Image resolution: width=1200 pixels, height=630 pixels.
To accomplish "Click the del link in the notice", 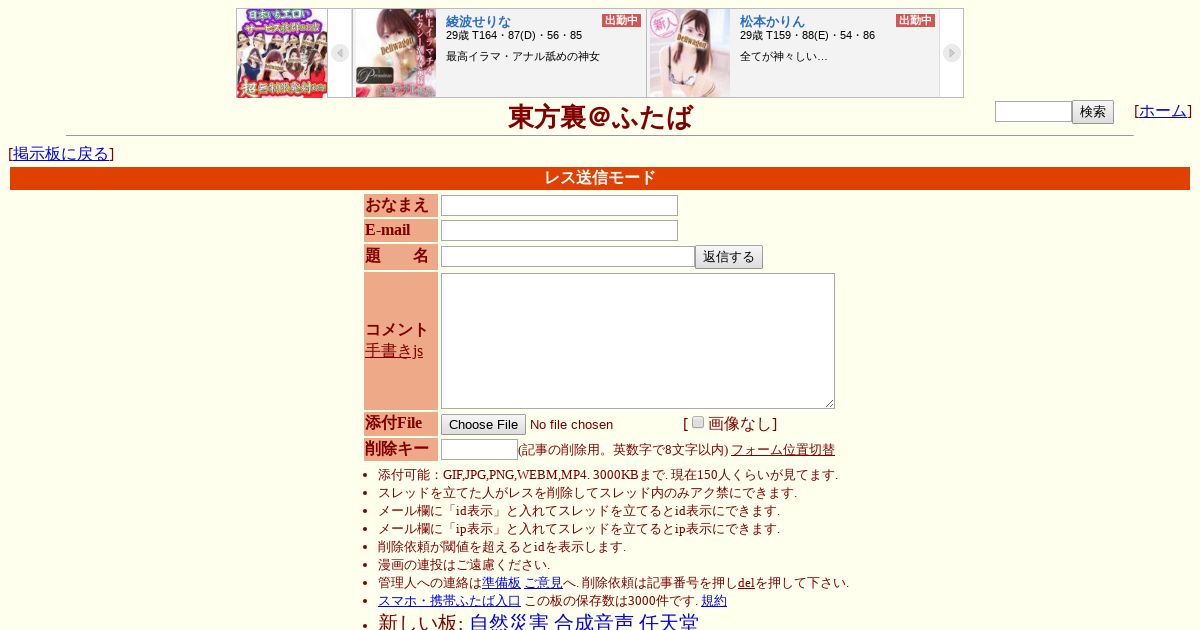I will point(746,583).
